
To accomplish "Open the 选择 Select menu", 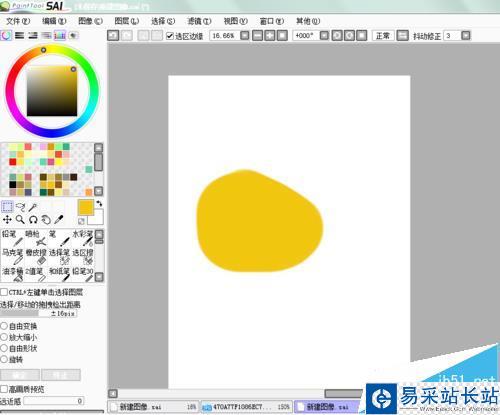I will click(163, 21).
